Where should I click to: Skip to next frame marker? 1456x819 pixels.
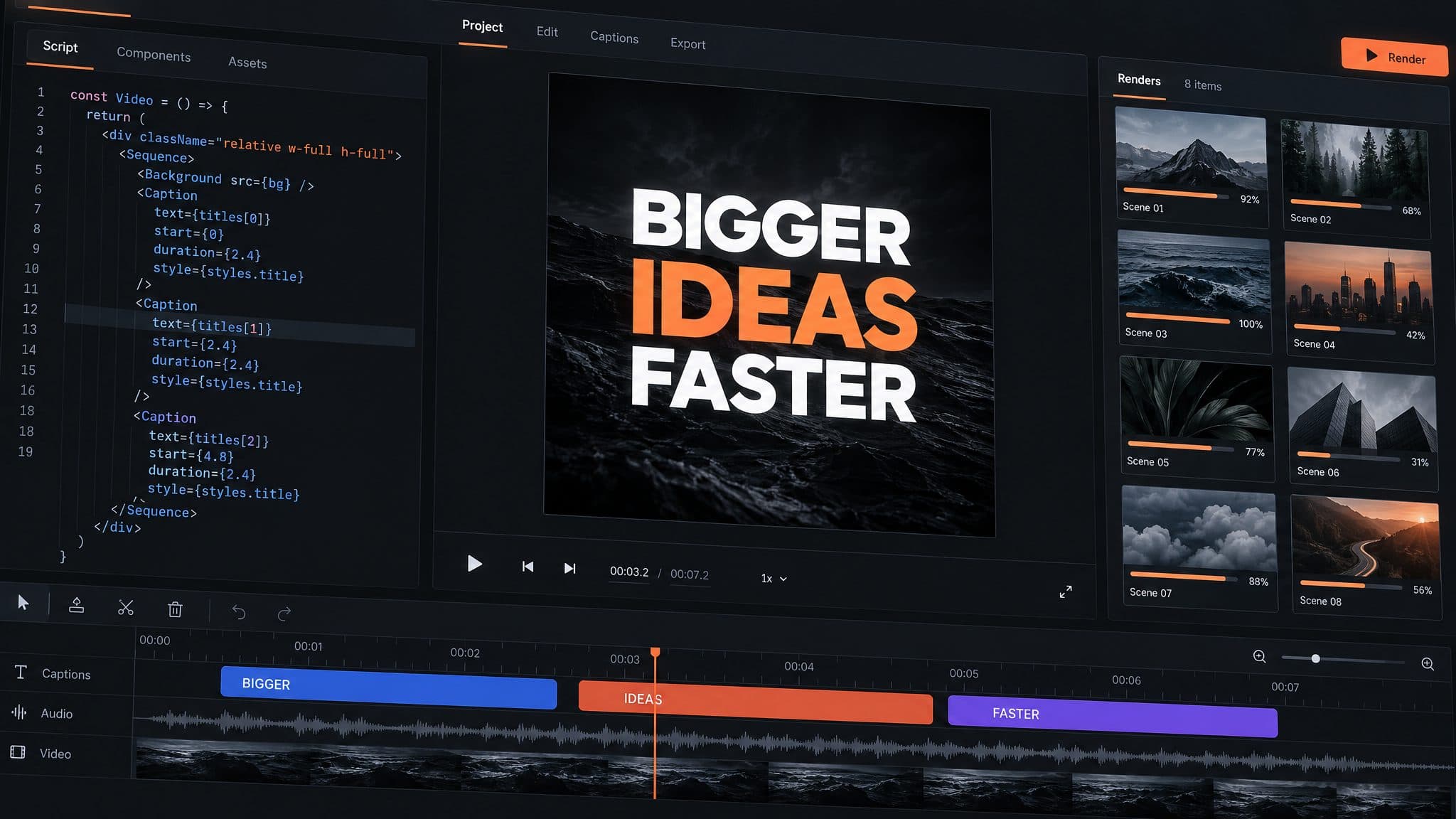pyautogui.click(x=569, y=568)
